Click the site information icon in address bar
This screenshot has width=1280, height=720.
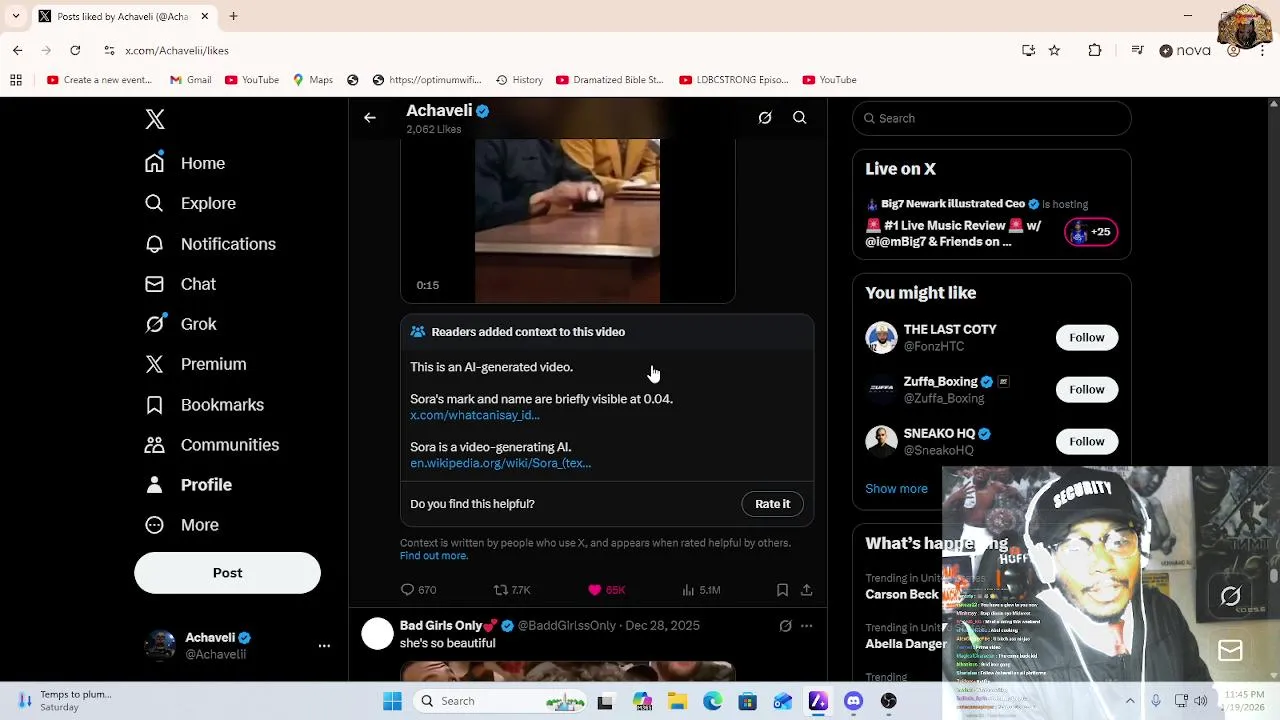coord(109,50)
